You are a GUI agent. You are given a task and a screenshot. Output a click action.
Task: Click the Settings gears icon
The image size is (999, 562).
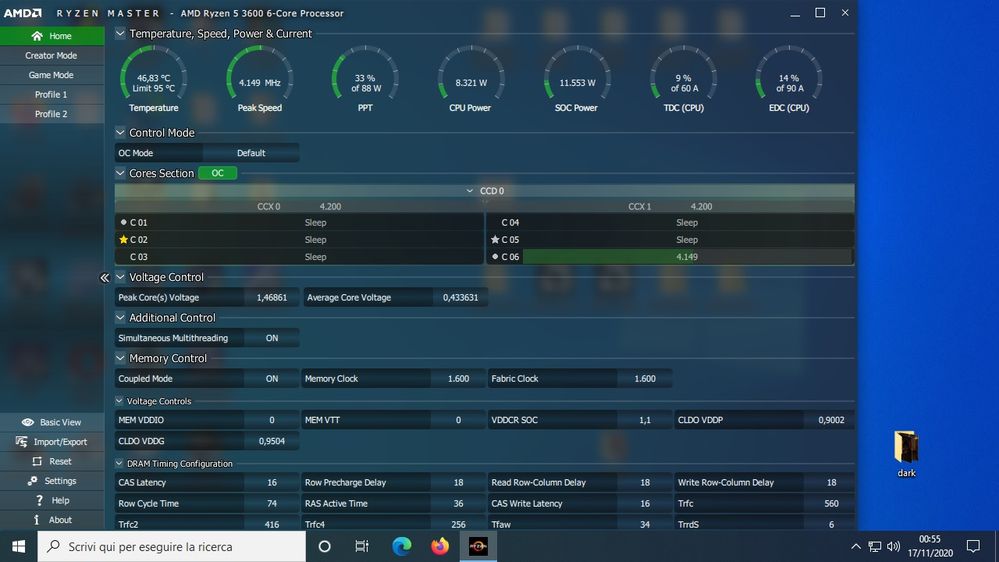tap(32, 480)
